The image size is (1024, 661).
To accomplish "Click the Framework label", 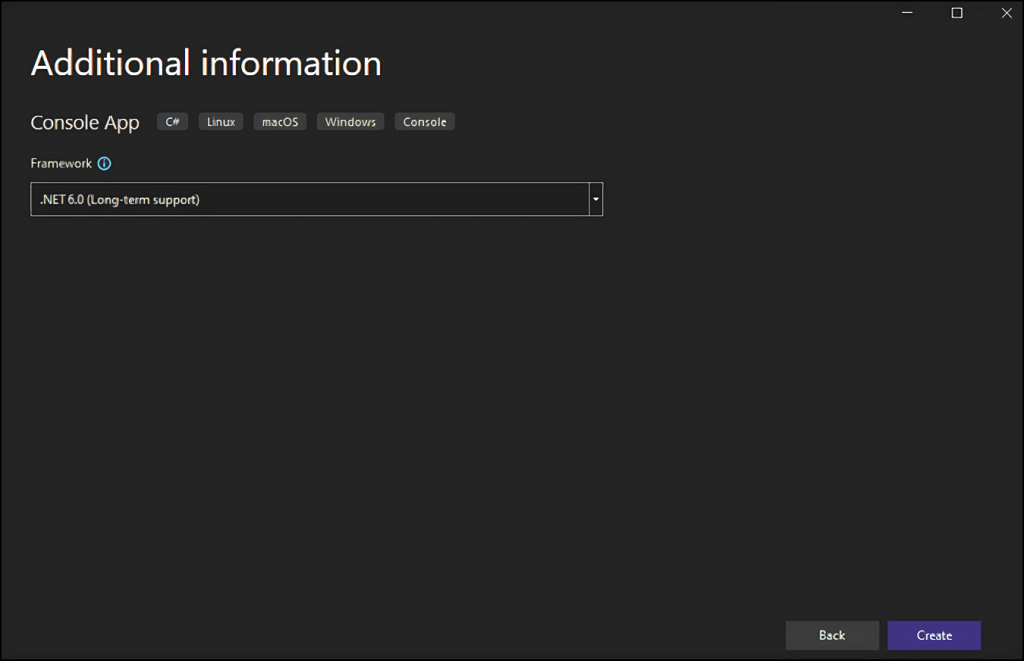I will coord(60,163).
